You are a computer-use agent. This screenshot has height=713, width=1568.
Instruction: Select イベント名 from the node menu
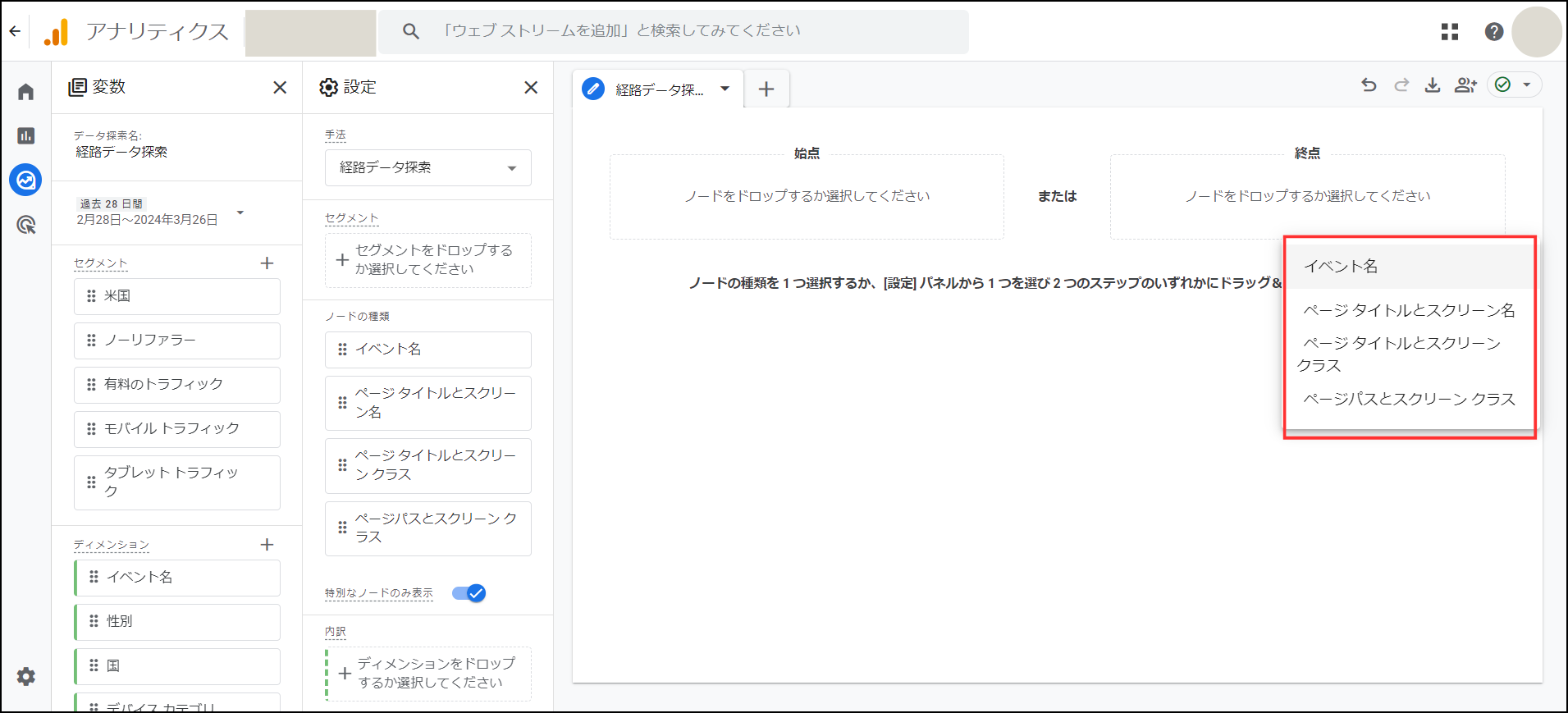pyautogui.click(x=1410, y=267)
